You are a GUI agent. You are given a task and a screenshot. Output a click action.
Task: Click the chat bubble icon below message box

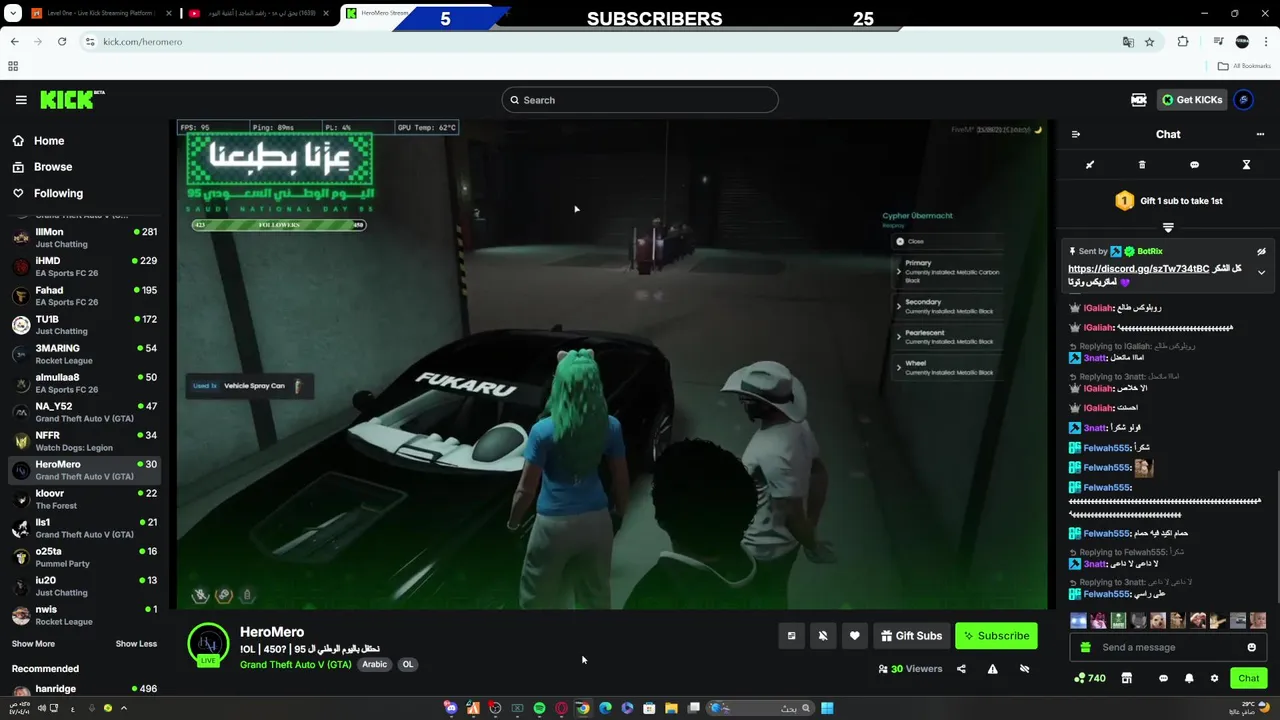coord(1163,678)
